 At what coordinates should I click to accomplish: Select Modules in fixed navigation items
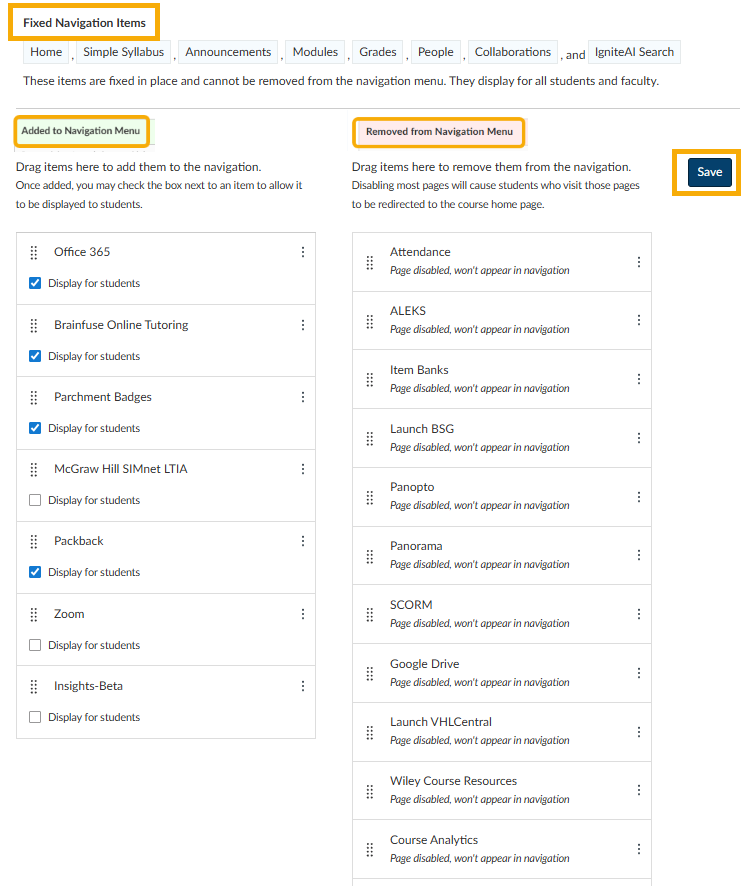tap(315, 52)
